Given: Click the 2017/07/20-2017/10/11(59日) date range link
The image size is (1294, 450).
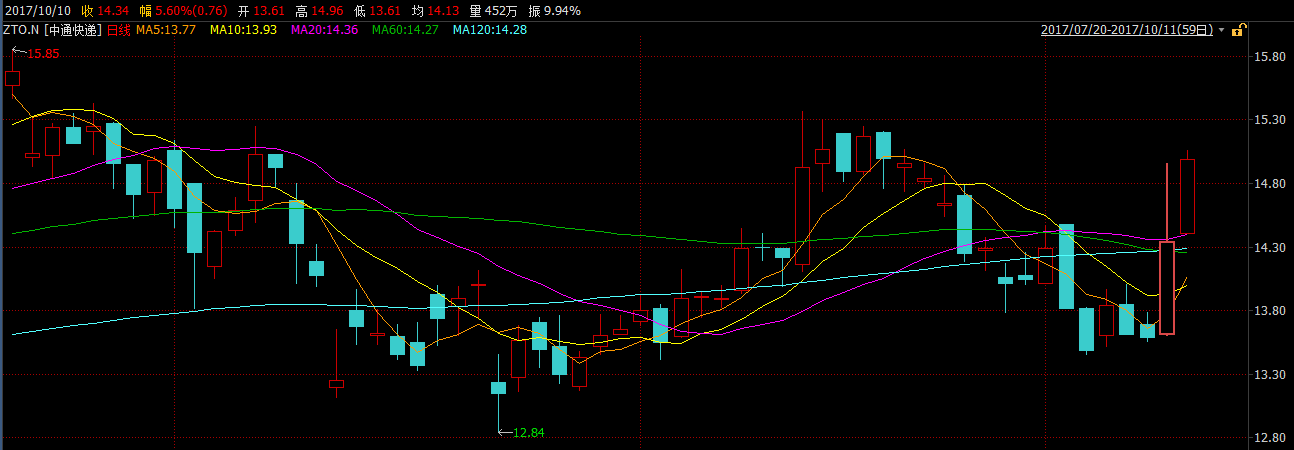Looking at the screenshot, I should tap(1128, 30).
